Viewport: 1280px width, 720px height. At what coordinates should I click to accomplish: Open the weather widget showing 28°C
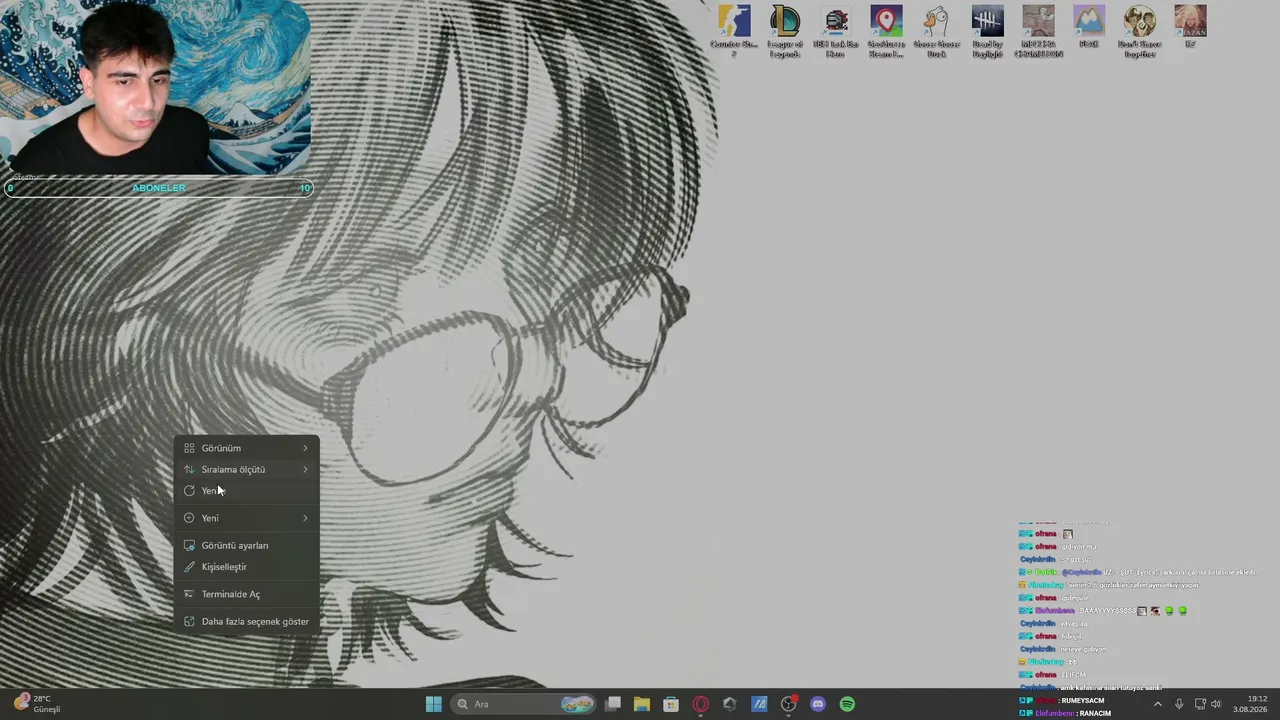coord(38,704)
